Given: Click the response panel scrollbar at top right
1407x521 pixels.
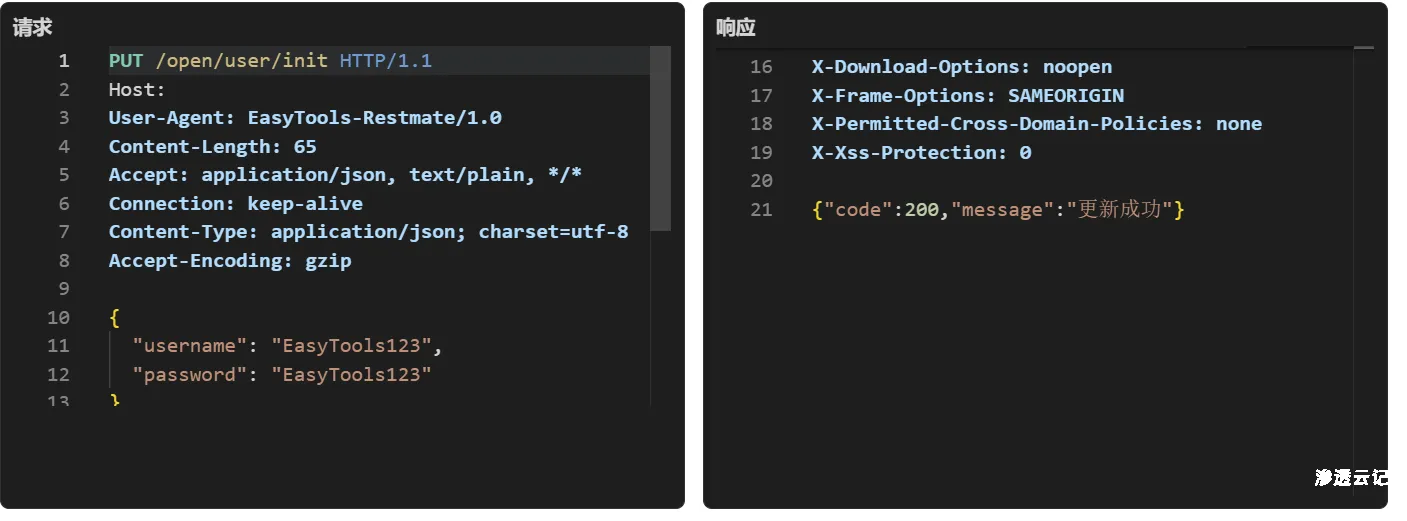Looking at the screenshot, I should click(1363, 47).
